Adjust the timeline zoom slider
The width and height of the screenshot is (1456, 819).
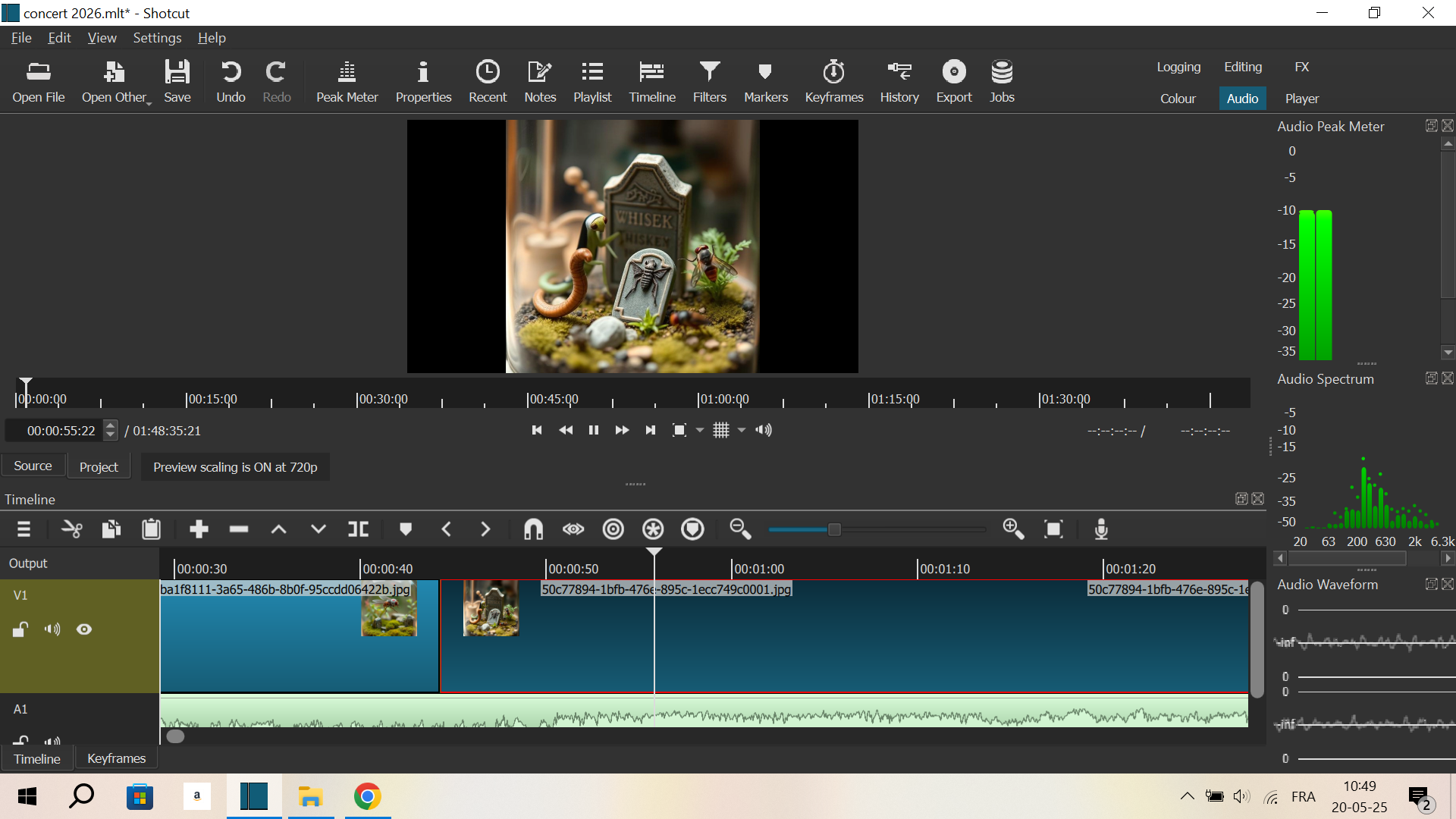[x=834, y=529]
